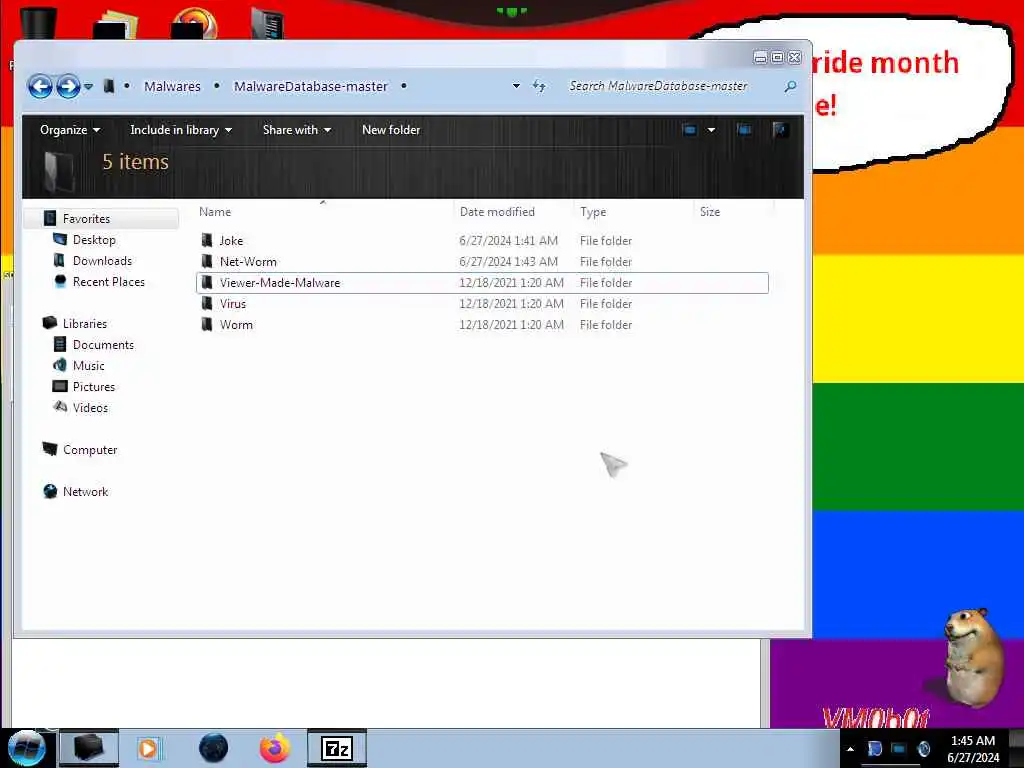The width and height of the screenshot is (1024, 768).
Task: Open the view options dropdown arrow
Action: (711, 130)
